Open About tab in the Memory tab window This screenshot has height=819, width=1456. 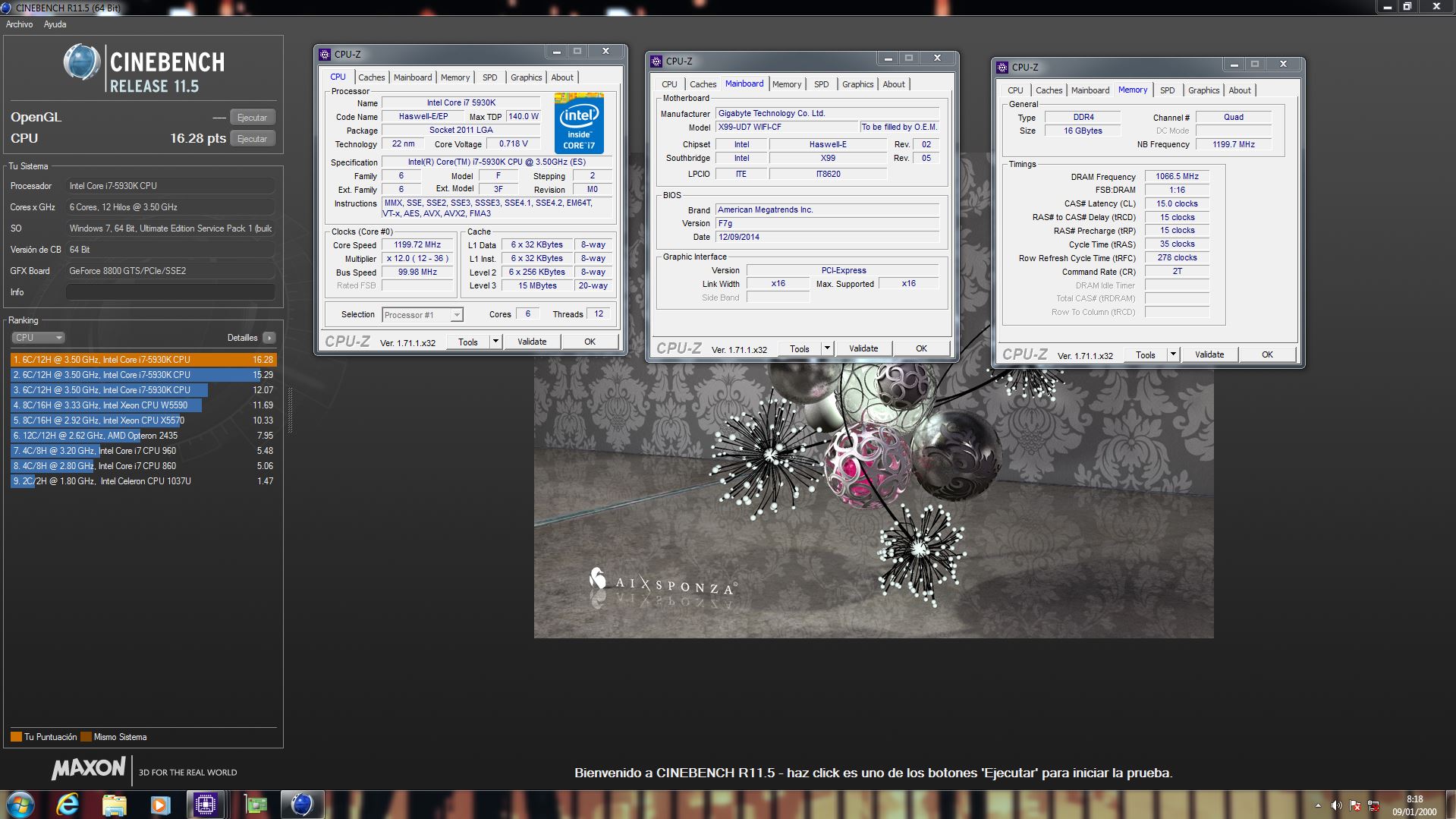tap(1240, 90)
